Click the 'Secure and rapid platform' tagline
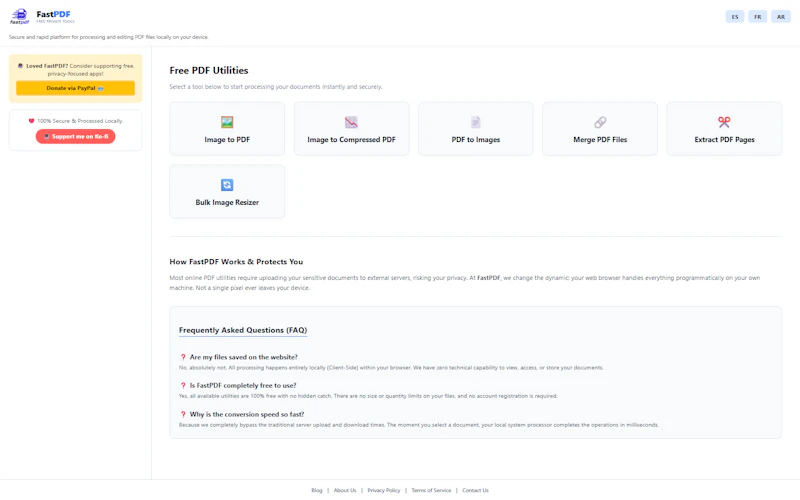This screenshot has height=500, width=800. 109,37
